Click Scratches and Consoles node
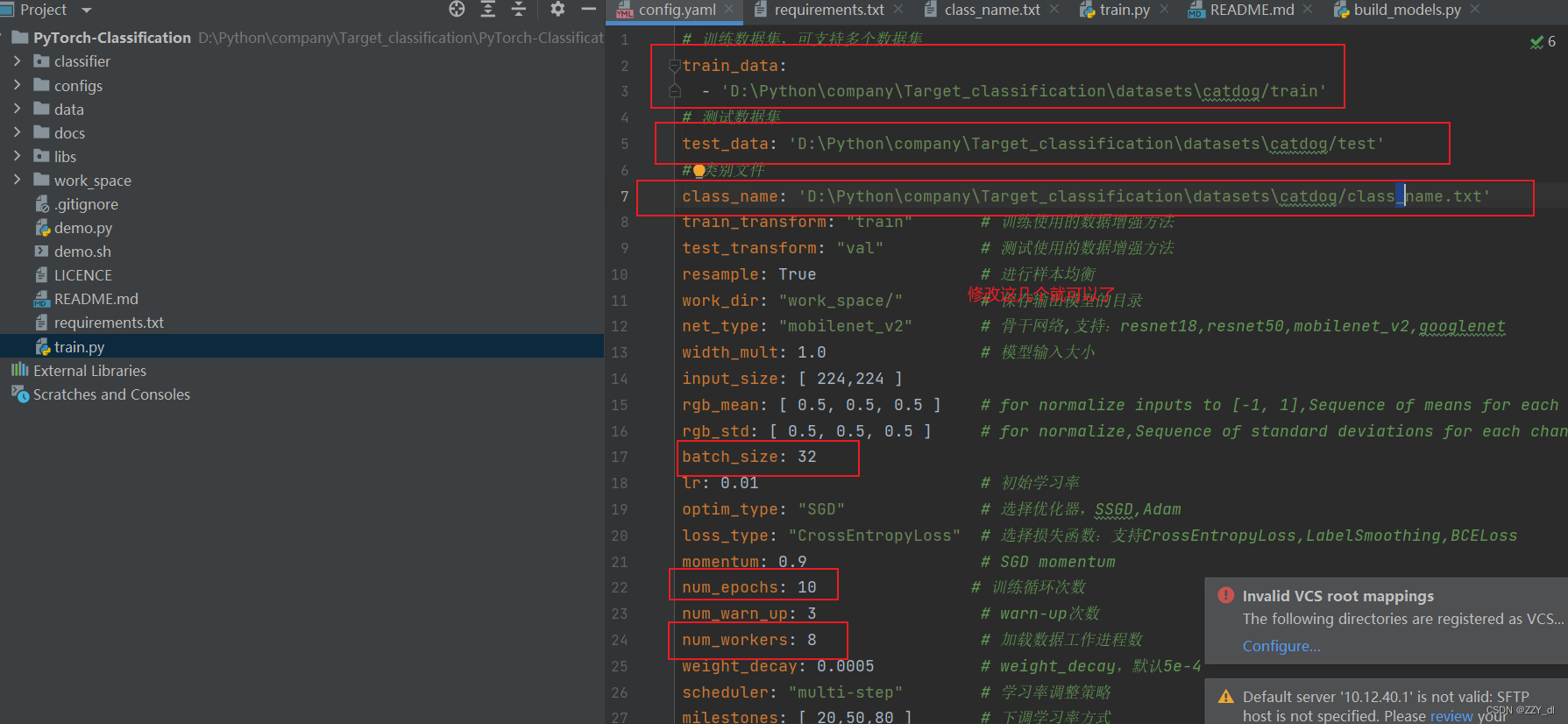1568x724 pixels. pos(111,394)
